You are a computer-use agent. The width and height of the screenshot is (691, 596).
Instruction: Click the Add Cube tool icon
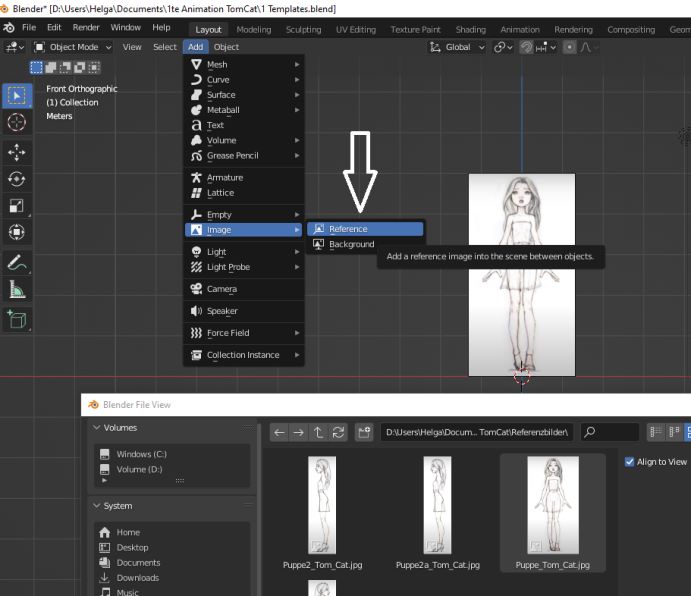tap(17, 319)
